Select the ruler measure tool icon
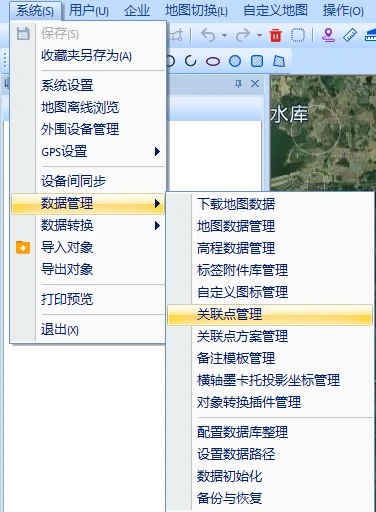Viewport: 376px width, 512px height. click(350, 35)
